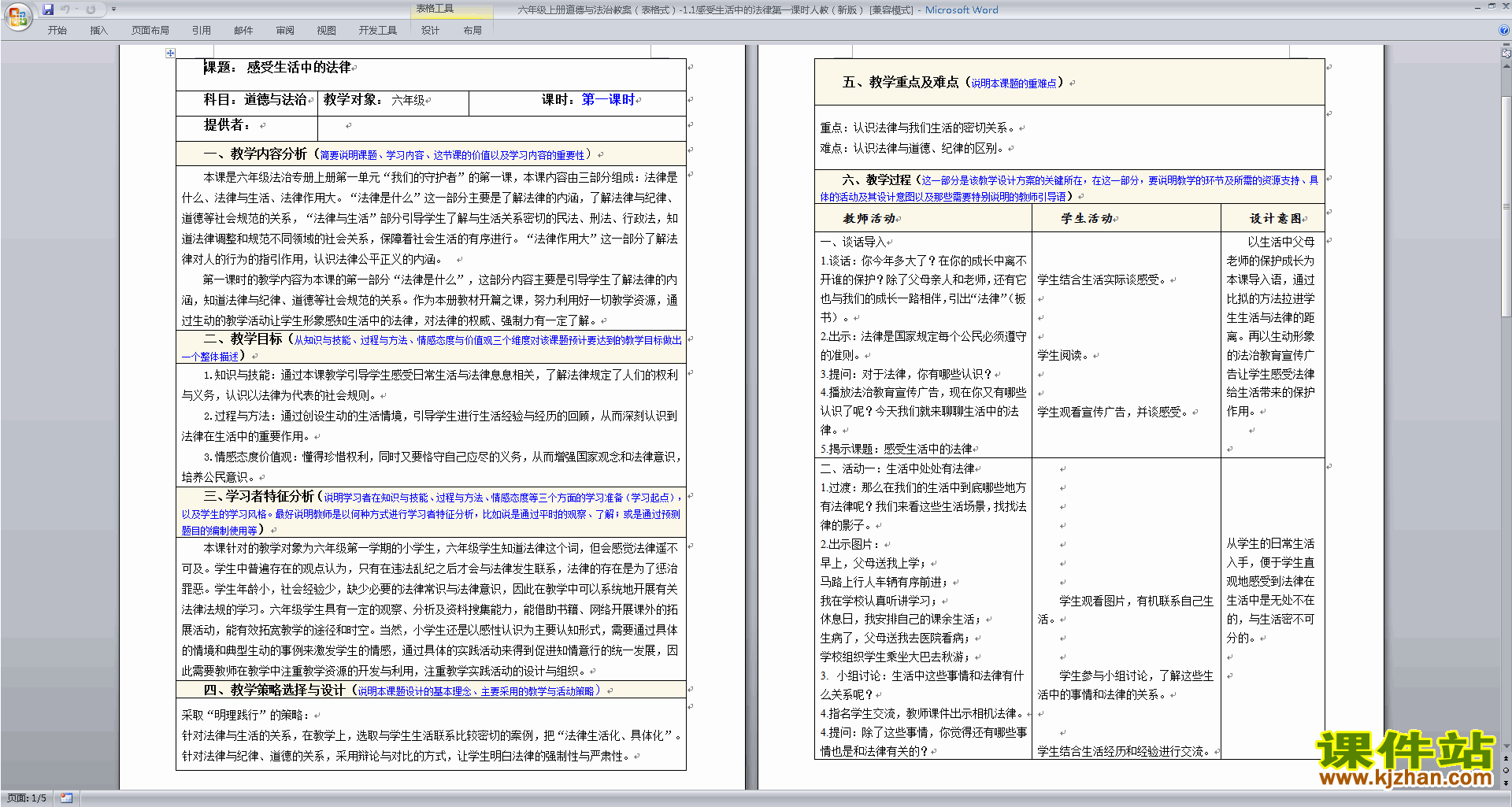The width and height of the screenshot is (1512, 807).
Task: Click the 课题：感受生活中的法律 title cell
Action: pyautogui.click(x=431, y=74)
